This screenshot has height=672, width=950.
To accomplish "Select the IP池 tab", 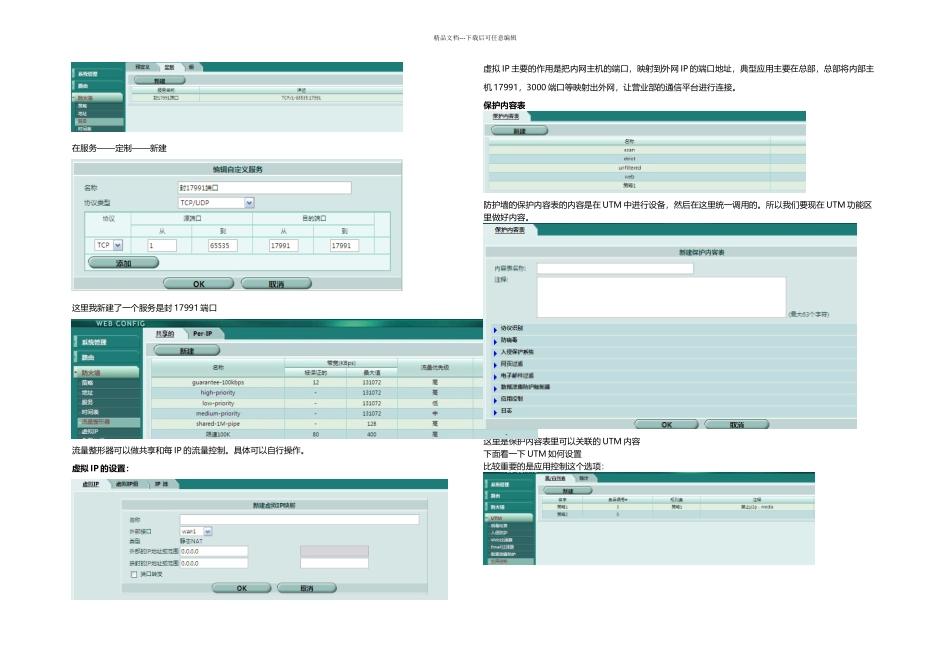I will (x=161, y=484).
